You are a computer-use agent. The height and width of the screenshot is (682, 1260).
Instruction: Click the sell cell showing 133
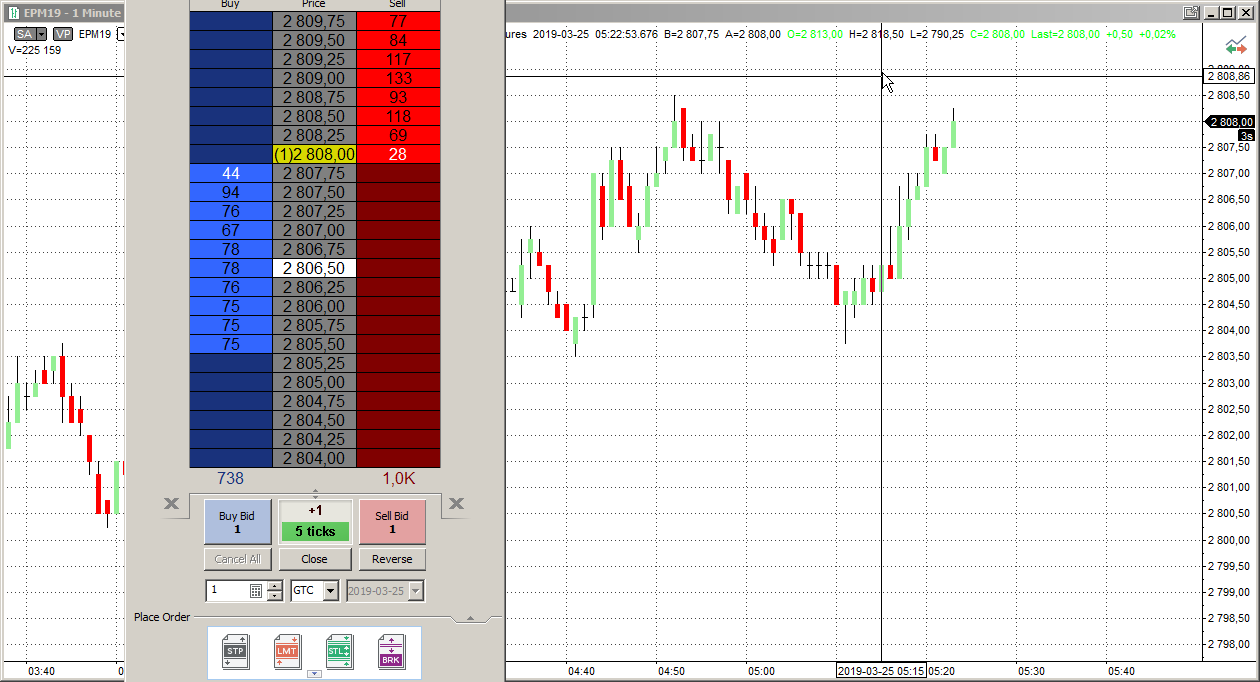click(398, 78)
